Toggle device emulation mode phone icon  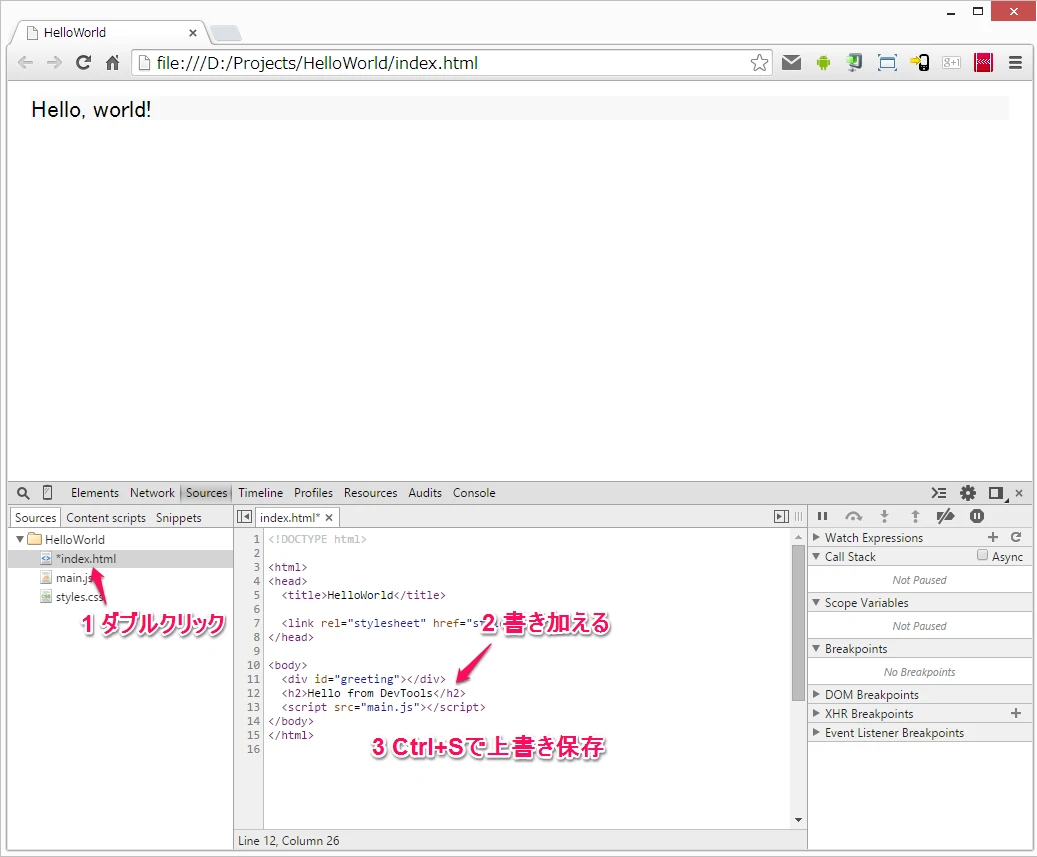click(47, 493)
